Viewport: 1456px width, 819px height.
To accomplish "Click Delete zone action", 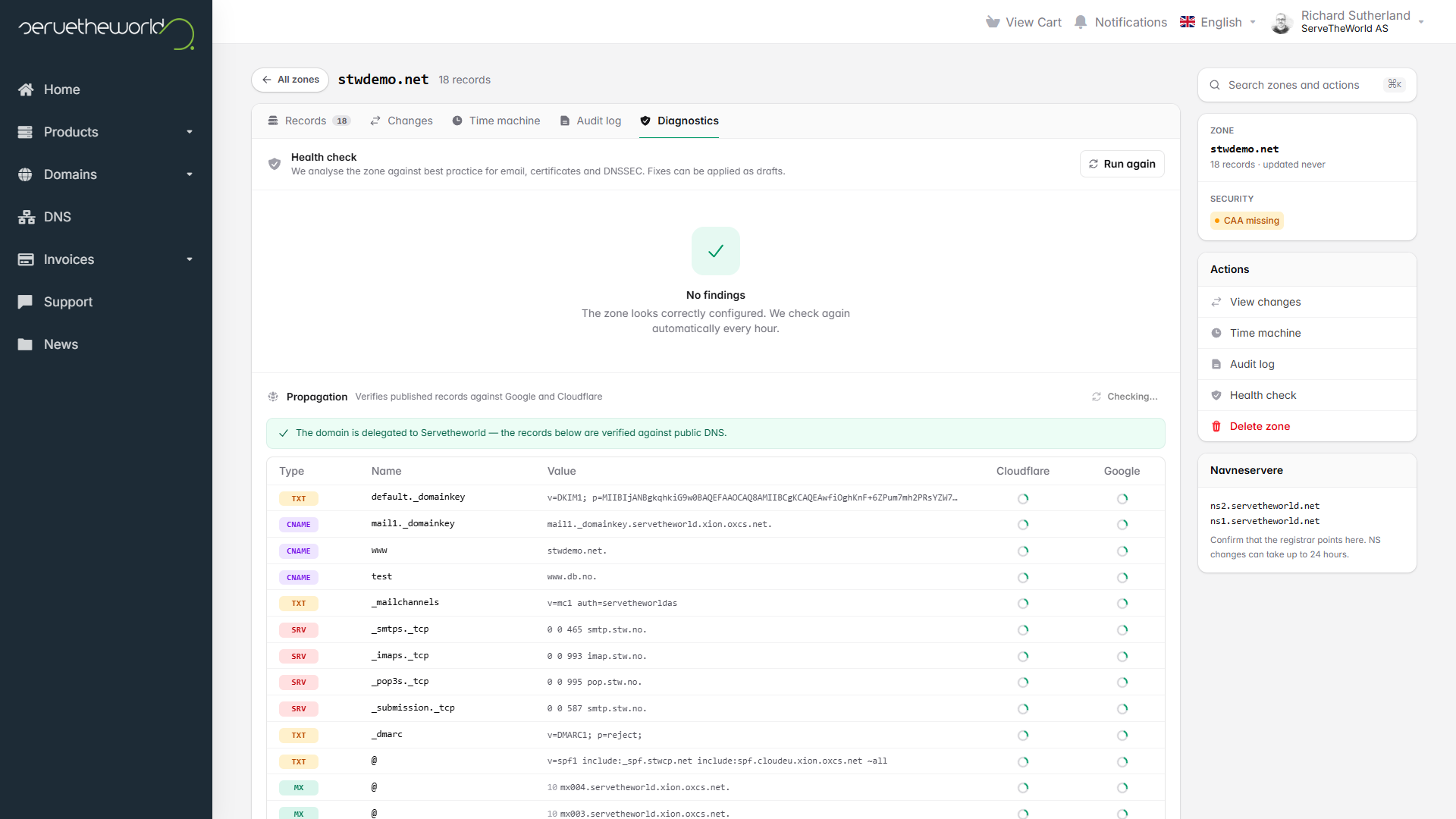I will click(1307, 426).
